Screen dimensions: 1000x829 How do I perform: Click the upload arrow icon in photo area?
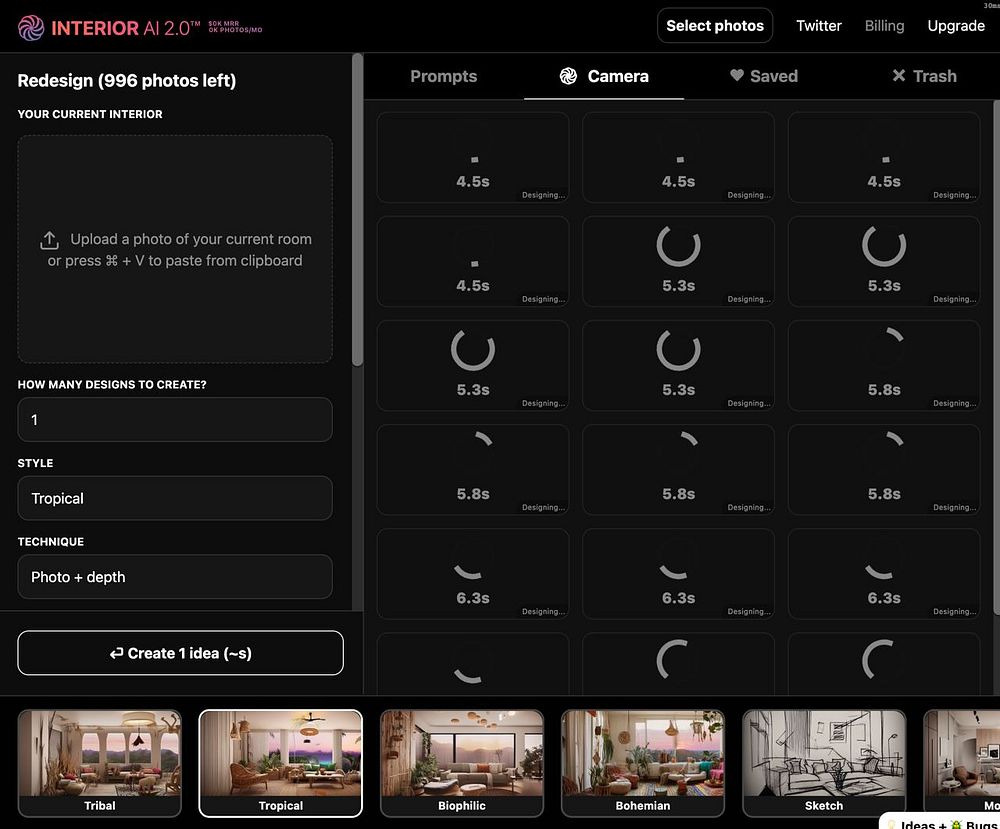coord(49,240)
